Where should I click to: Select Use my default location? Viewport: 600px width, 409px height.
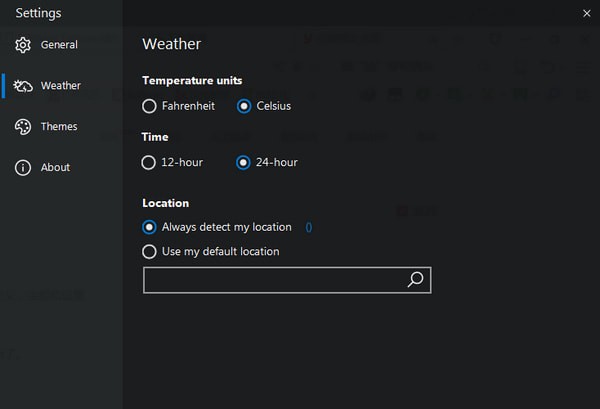(x=150, y=252)
